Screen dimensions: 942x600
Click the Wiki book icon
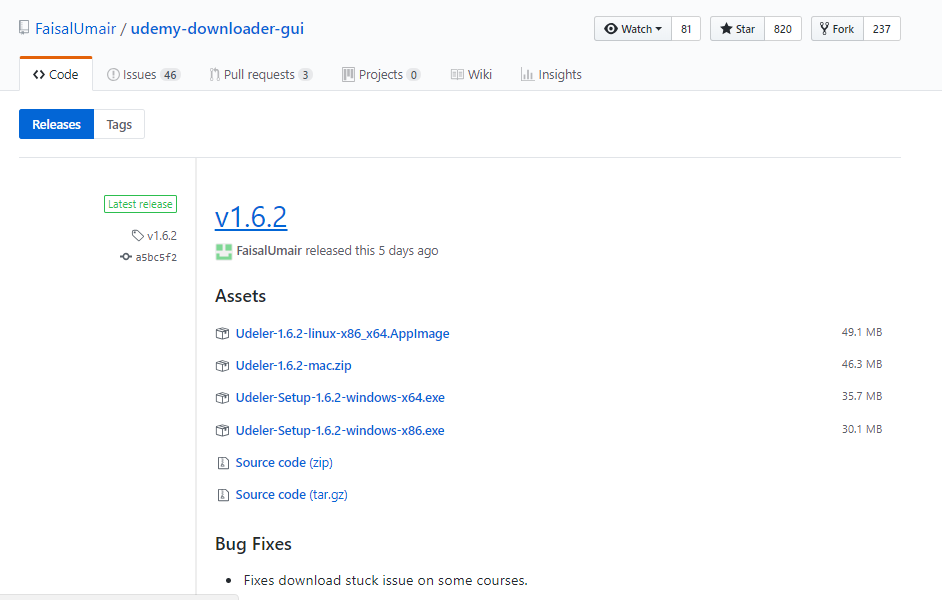457,74
